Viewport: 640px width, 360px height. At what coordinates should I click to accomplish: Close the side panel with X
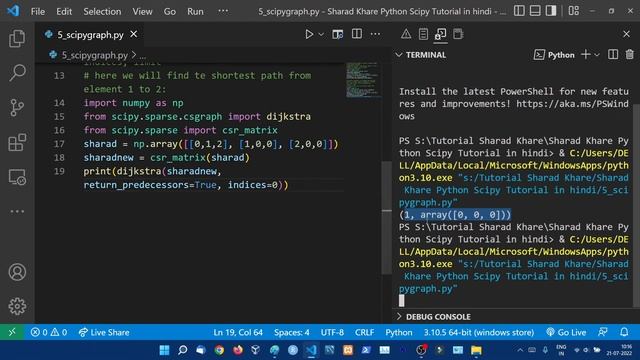pyautogui.click(x=627, y=34)
